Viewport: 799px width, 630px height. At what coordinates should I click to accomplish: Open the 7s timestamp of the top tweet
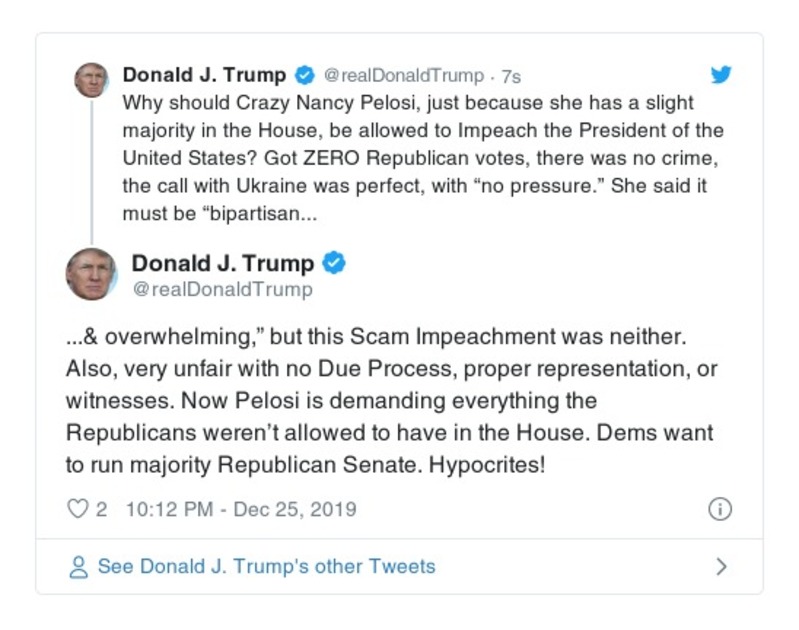click(x=511, y=76)
